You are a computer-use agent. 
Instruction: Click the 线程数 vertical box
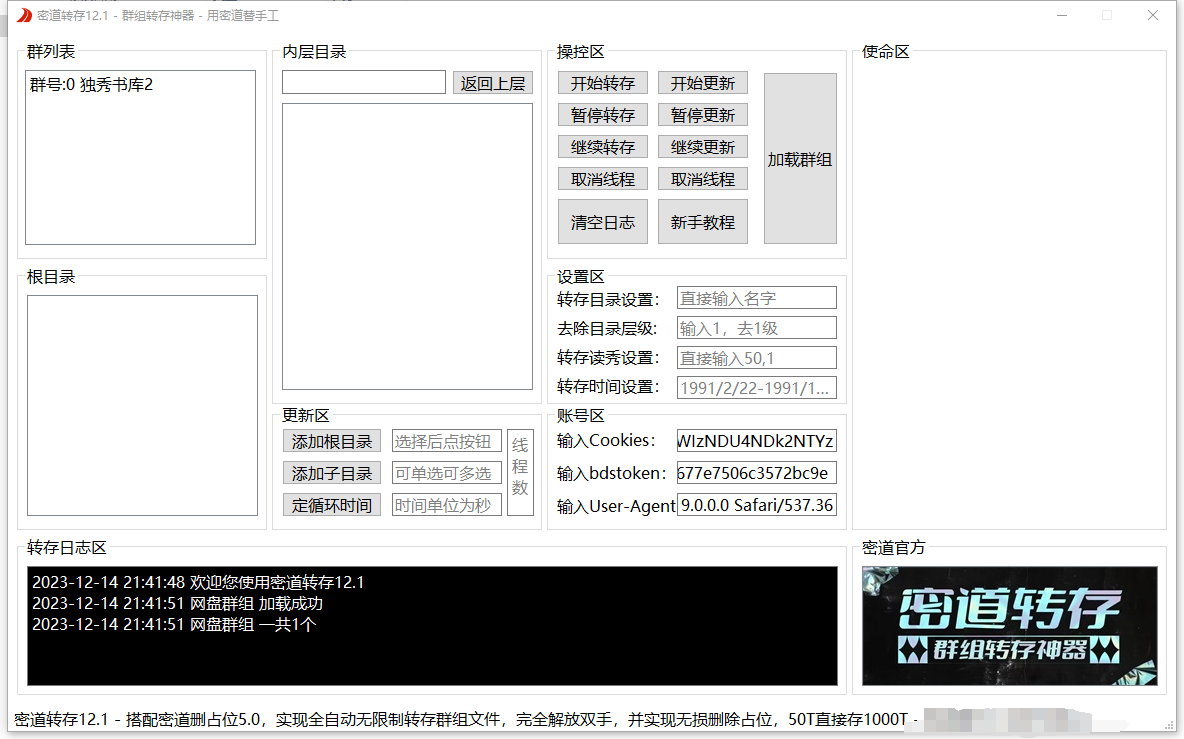520,473
